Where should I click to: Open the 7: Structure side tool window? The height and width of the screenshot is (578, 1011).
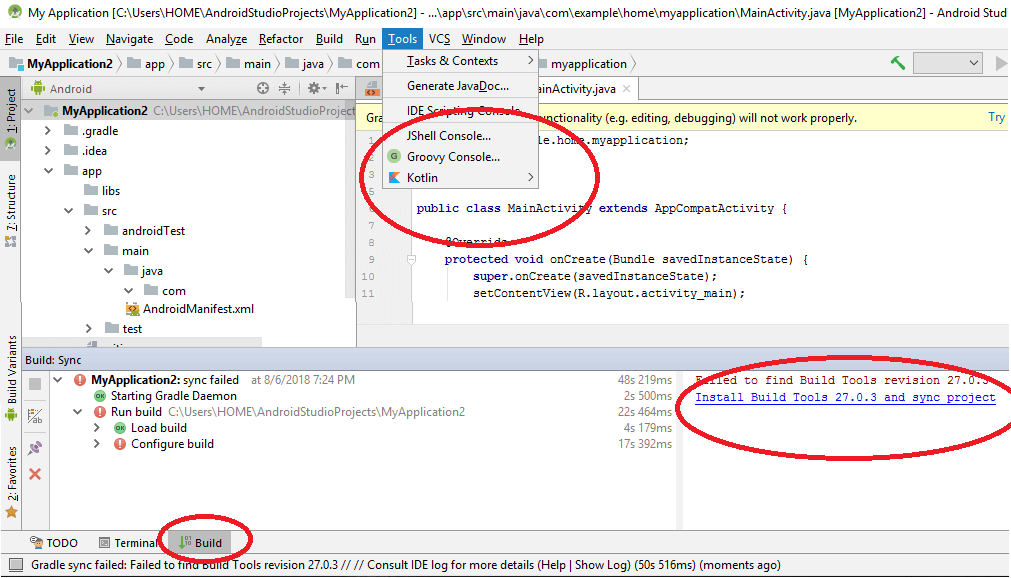coord(11,210)
